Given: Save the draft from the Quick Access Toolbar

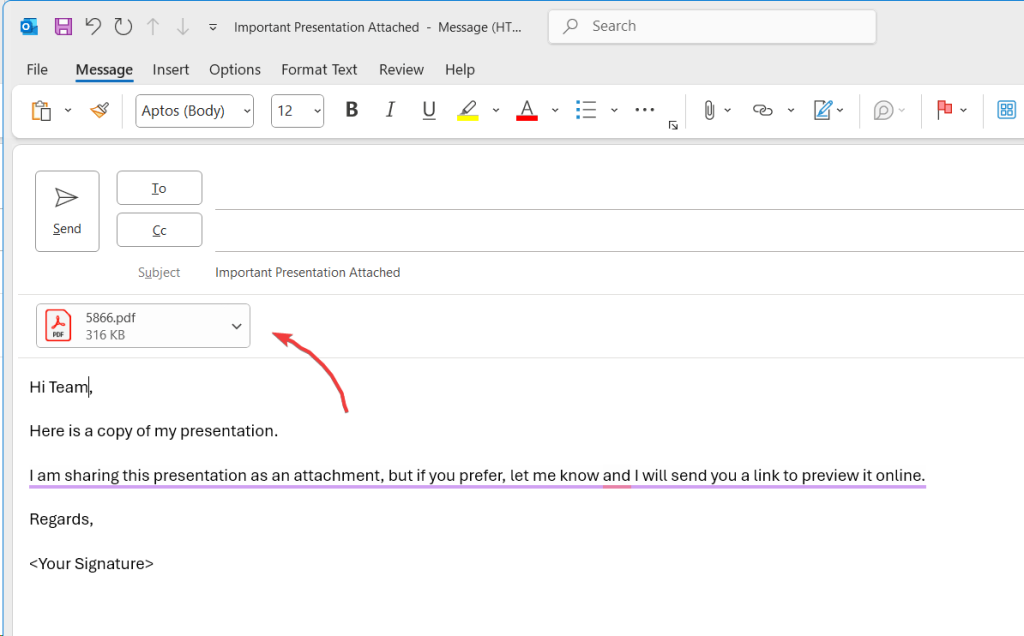Looking at the screenshot, I should pyautogui.click(x=63, y=26).
